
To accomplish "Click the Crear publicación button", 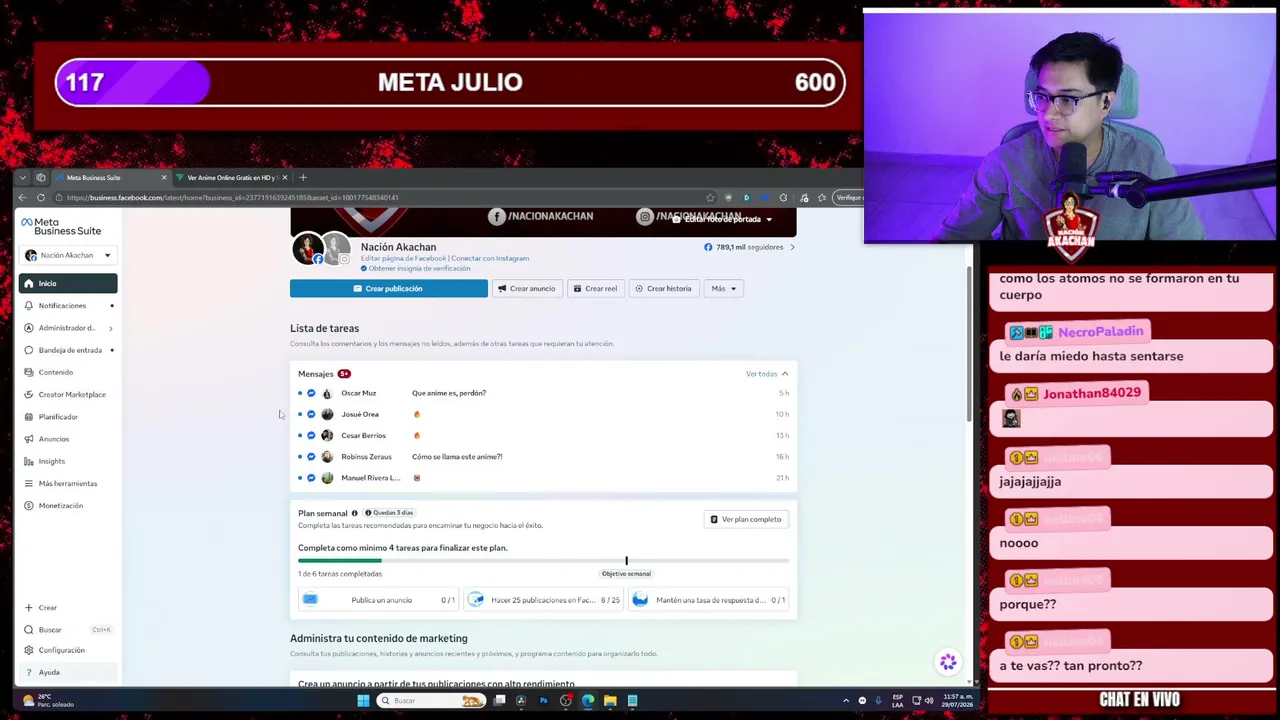I will [388, 288].
